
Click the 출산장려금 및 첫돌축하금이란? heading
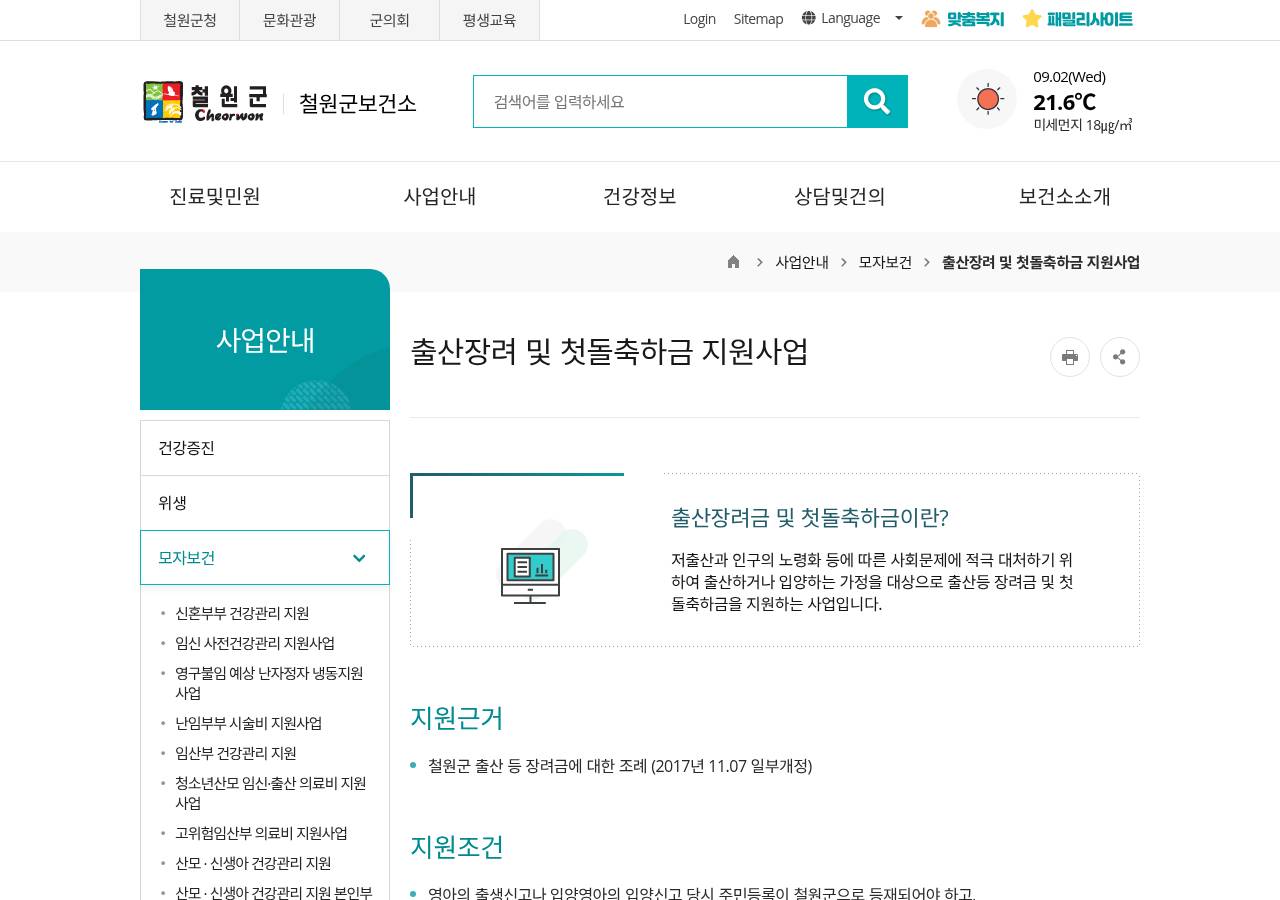coord(810,518)
